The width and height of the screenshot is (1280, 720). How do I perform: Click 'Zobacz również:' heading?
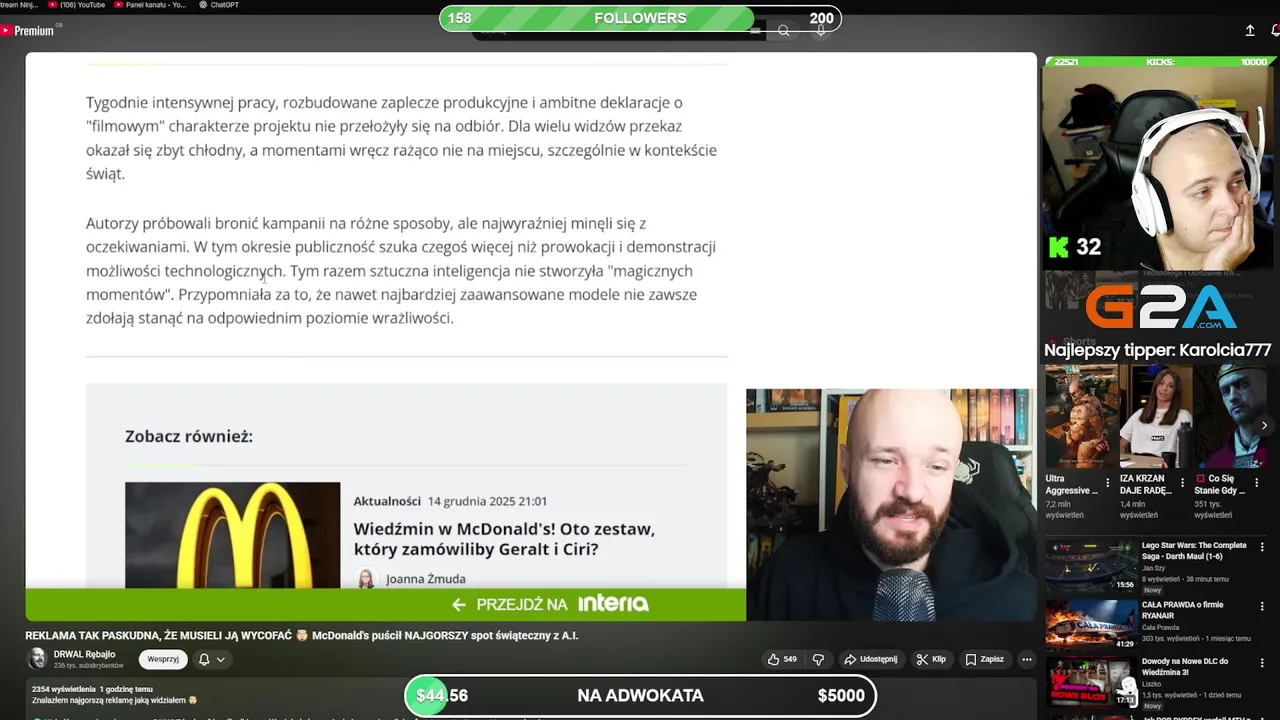click(189, 436)
